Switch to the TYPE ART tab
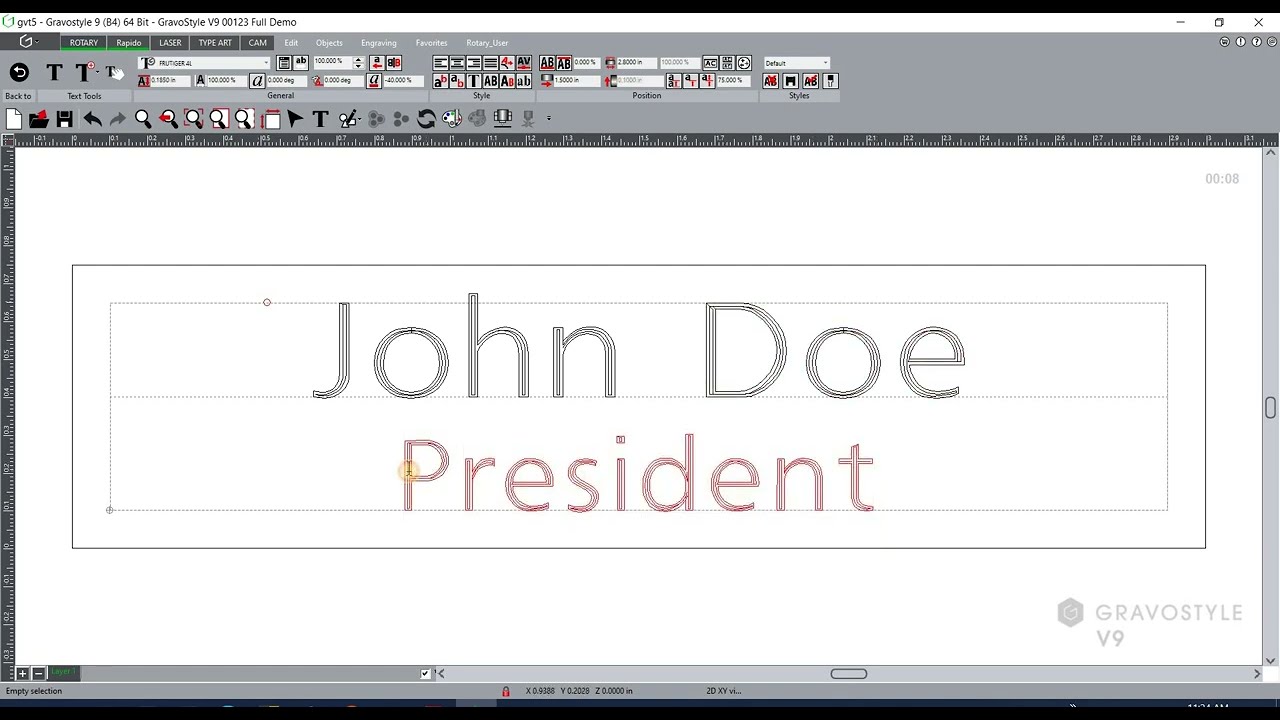 click(x=215, y=43)
